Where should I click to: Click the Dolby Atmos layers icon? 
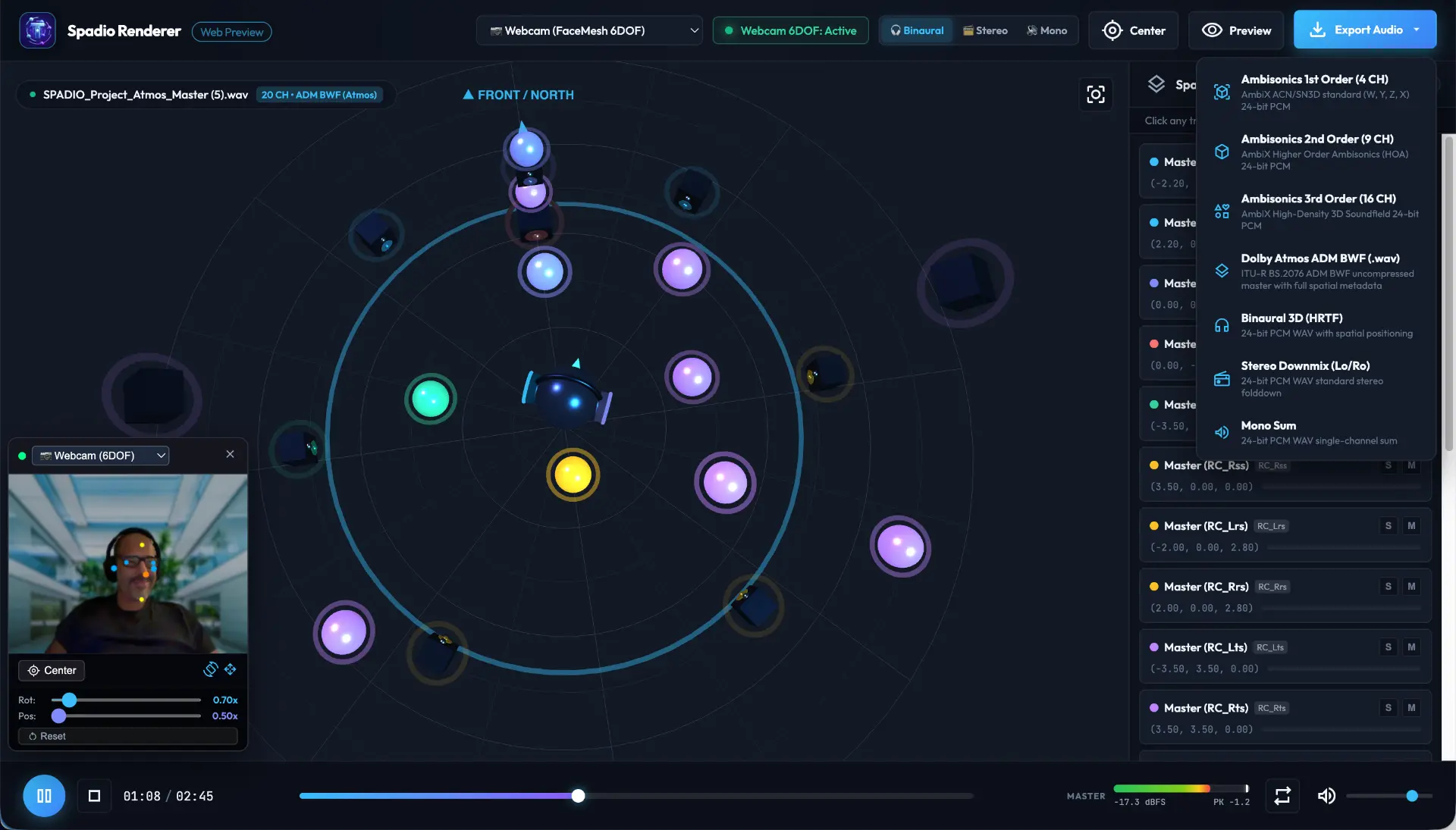(1222, 271)
